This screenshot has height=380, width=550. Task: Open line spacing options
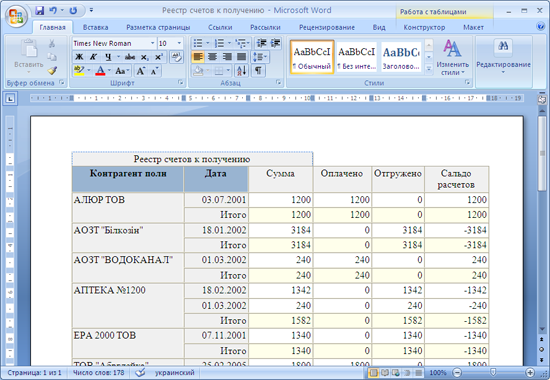(260, 57)
